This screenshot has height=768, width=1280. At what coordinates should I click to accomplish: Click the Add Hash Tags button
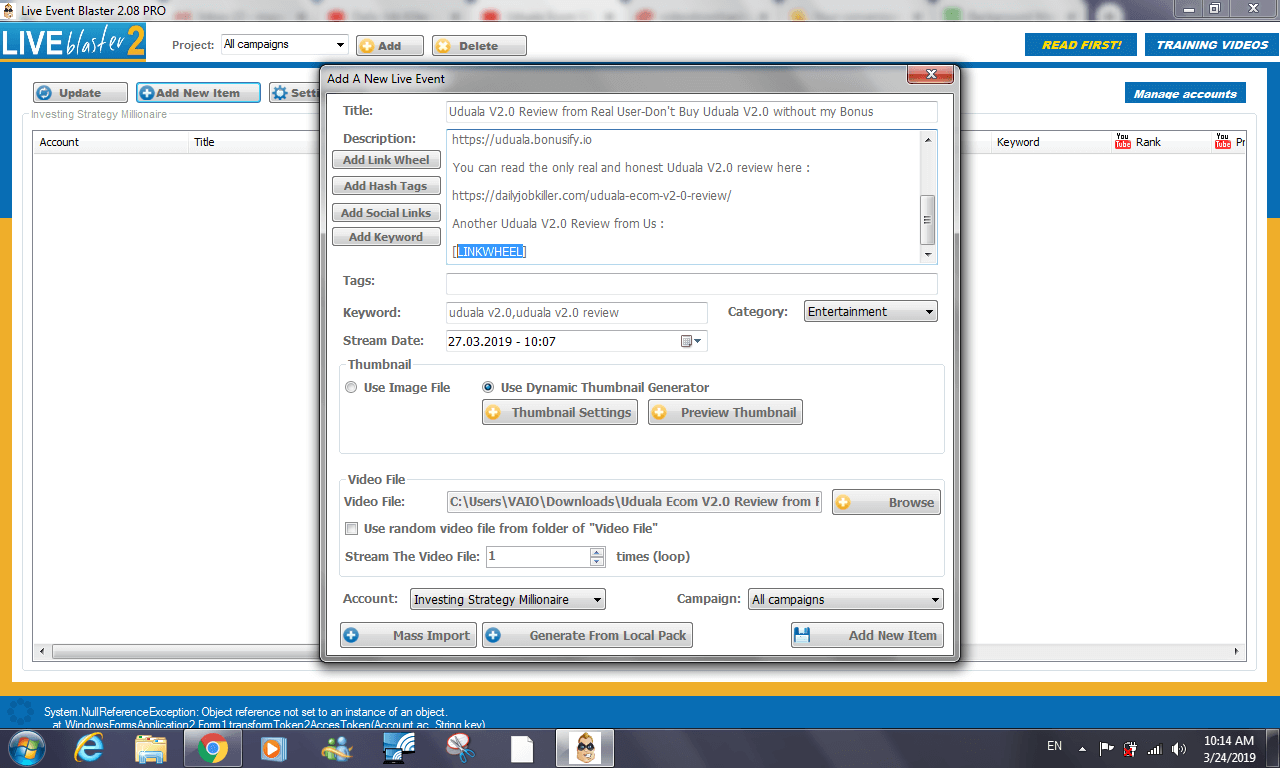(x=386, y=186)
